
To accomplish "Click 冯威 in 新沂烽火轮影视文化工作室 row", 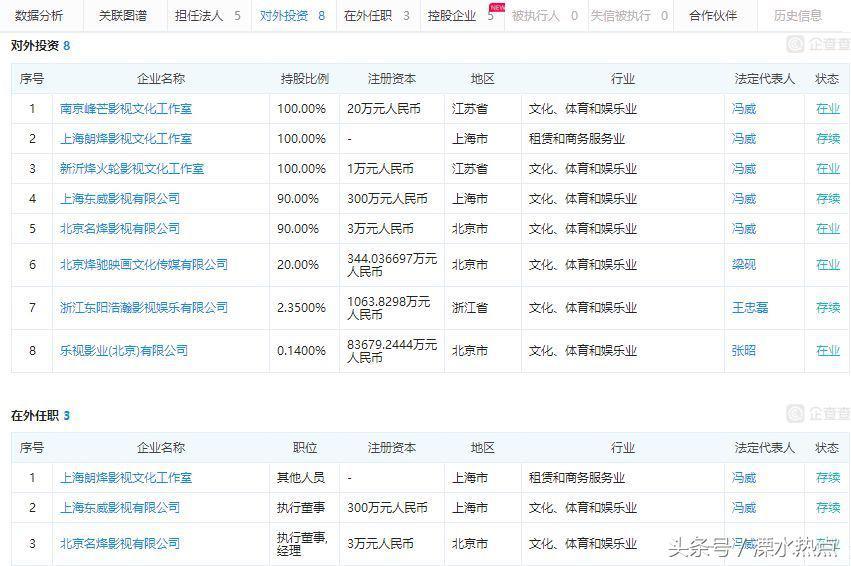I will (744, 168).
